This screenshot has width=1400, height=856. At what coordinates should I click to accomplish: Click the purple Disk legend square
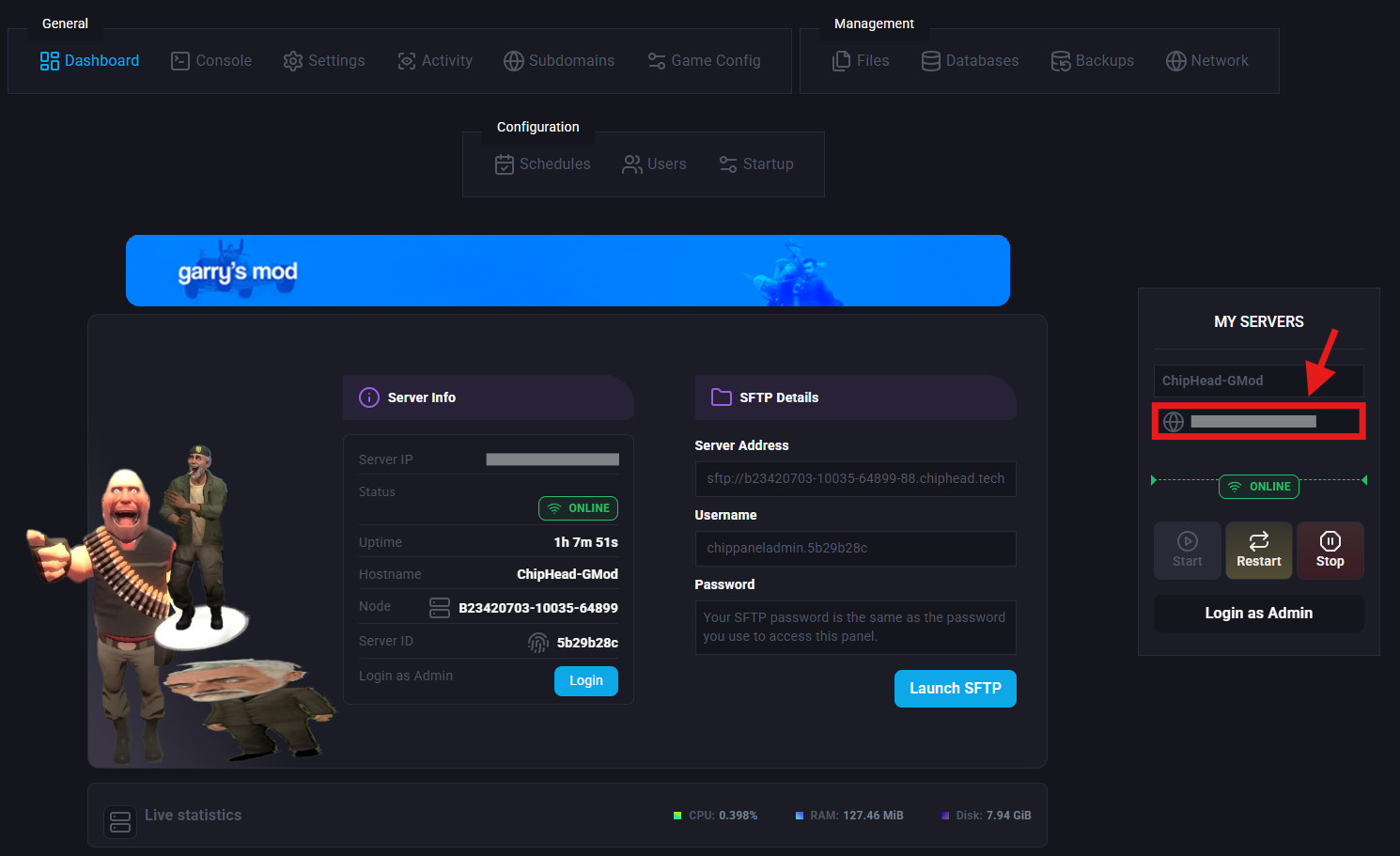tap(945, 816)
